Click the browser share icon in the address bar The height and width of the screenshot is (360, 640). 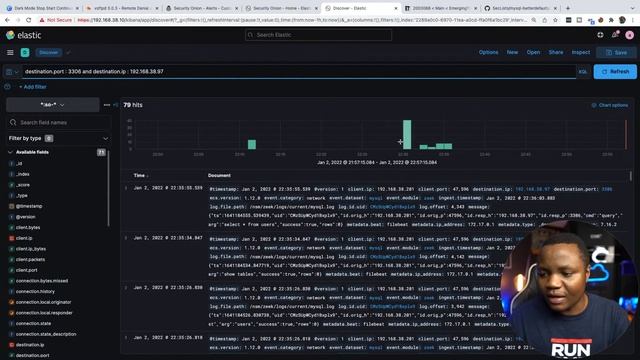544,20
